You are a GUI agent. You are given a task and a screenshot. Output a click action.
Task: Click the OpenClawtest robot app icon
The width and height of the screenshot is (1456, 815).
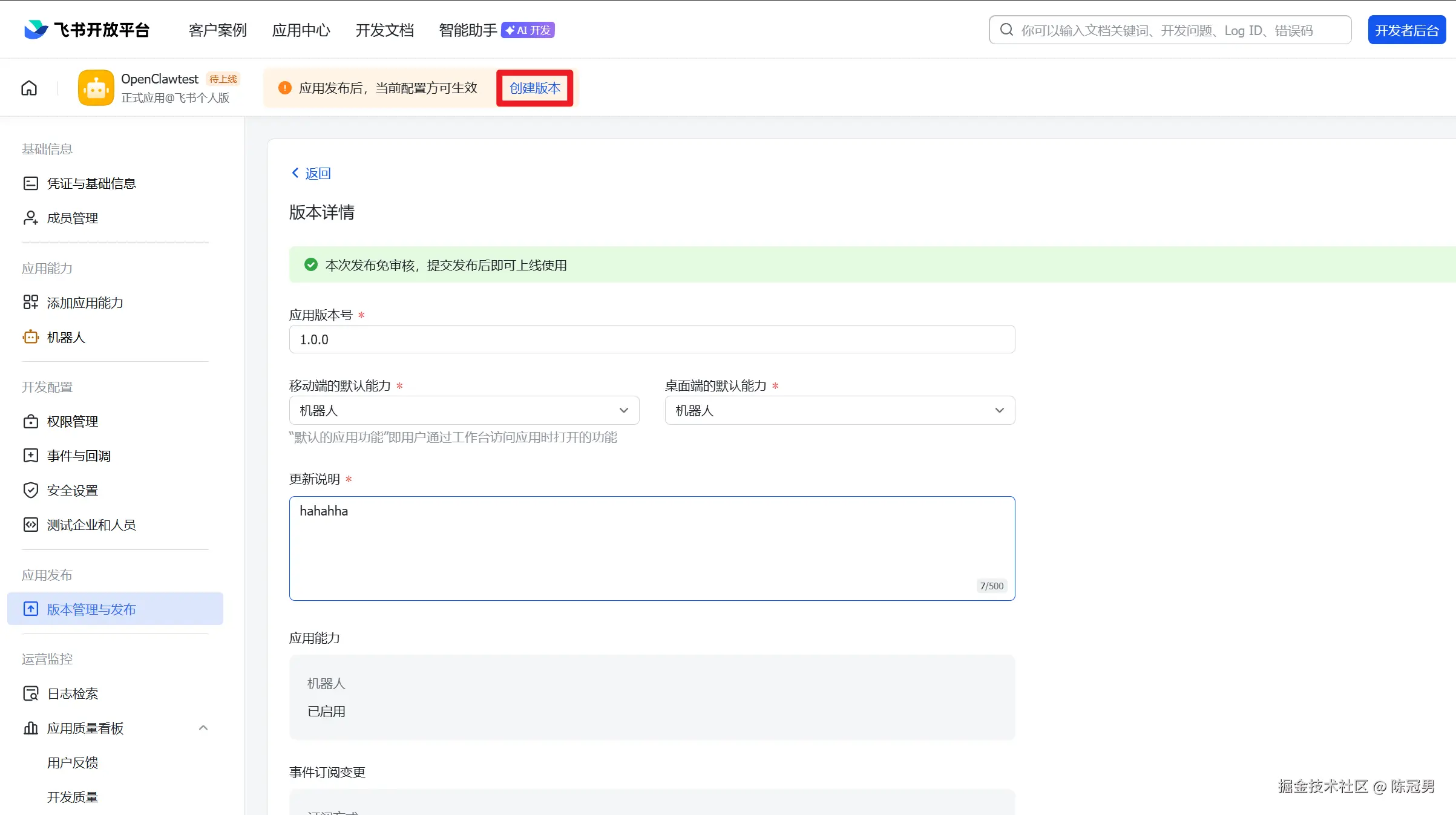pyautogui.click(x=96, y=88)
